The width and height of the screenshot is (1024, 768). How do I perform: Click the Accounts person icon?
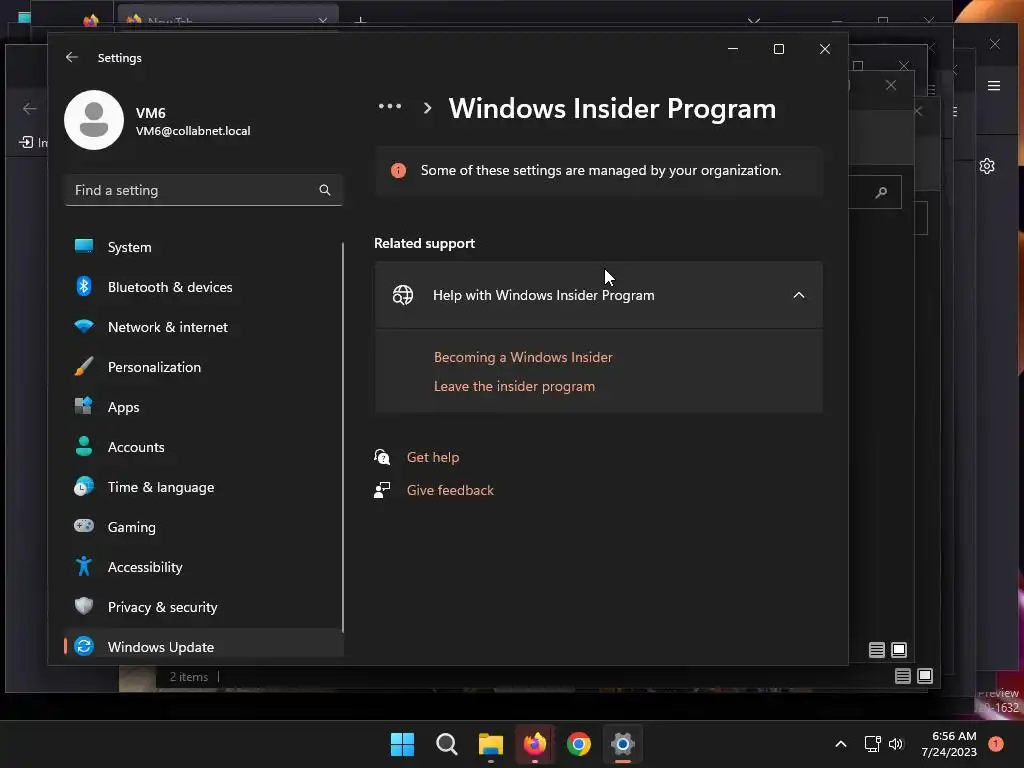pos(84,446)
